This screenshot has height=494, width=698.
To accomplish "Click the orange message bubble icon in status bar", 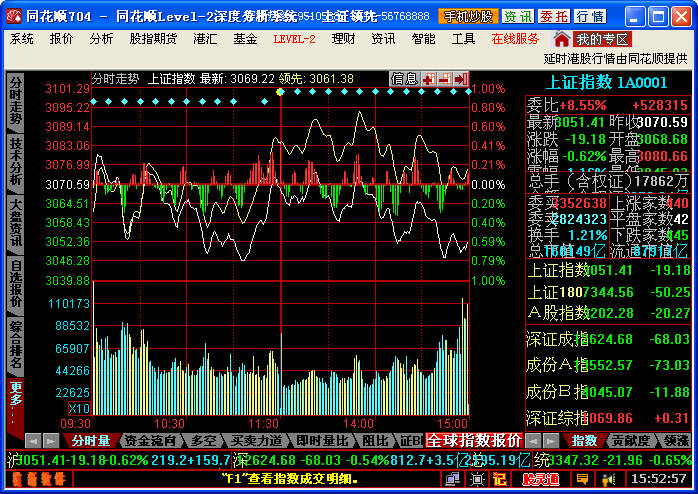I will (x=582, y=479).
